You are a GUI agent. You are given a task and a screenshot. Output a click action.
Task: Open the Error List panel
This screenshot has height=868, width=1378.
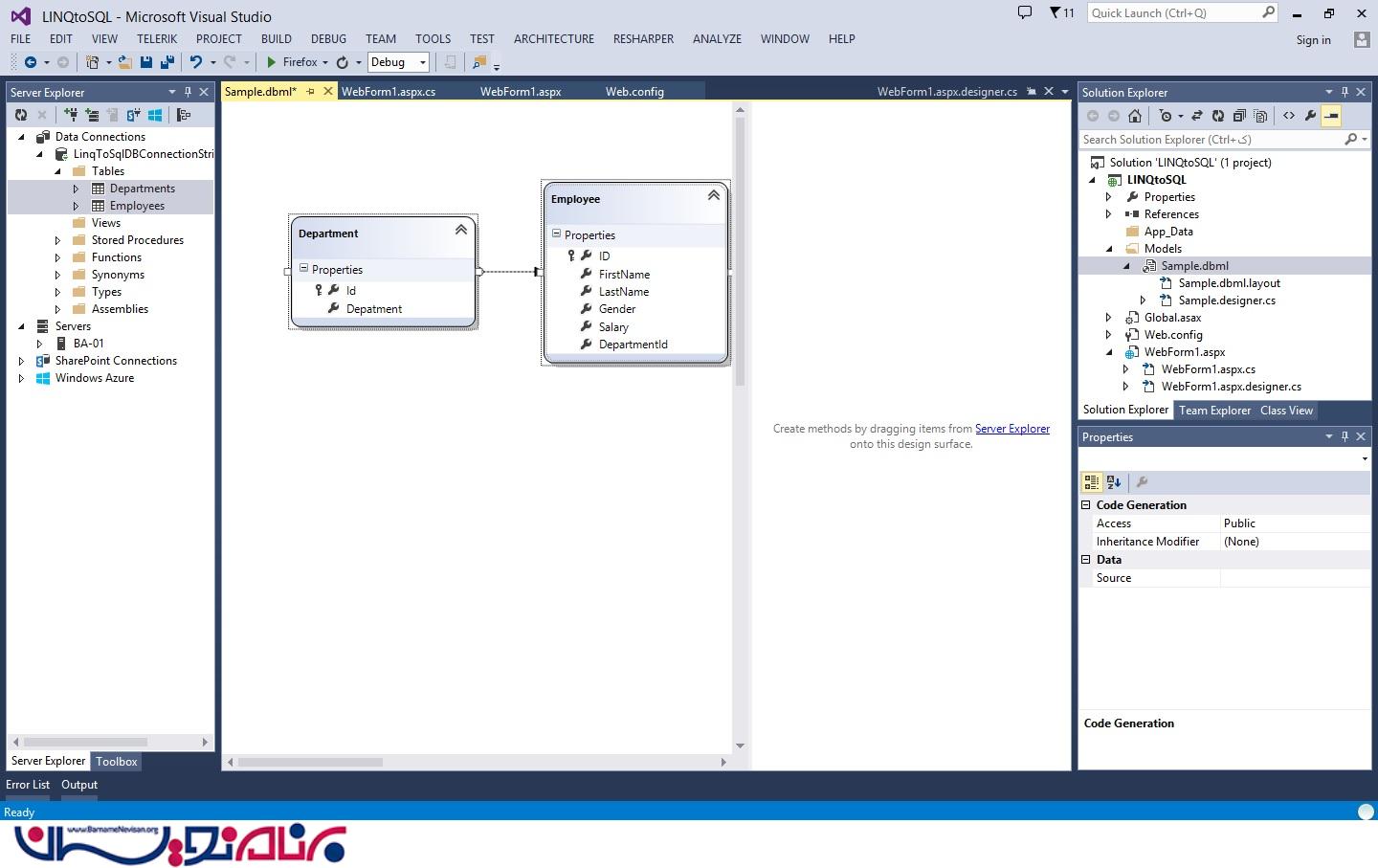(28, 785)
